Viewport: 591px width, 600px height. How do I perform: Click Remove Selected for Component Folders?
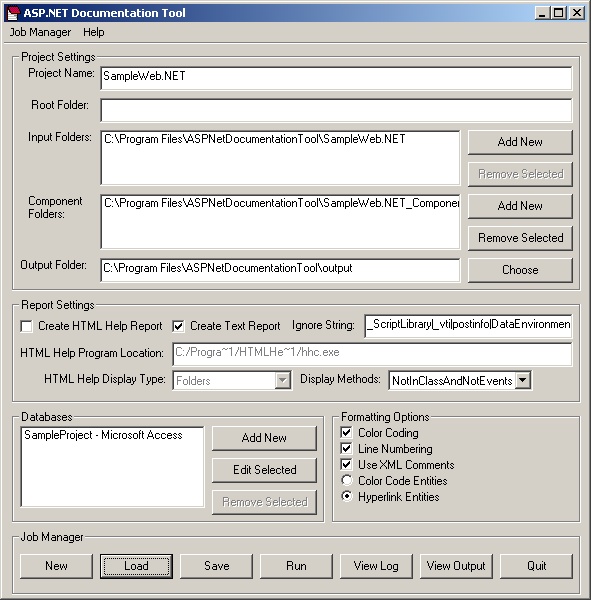pyautogui.click(x=520, y=238)
